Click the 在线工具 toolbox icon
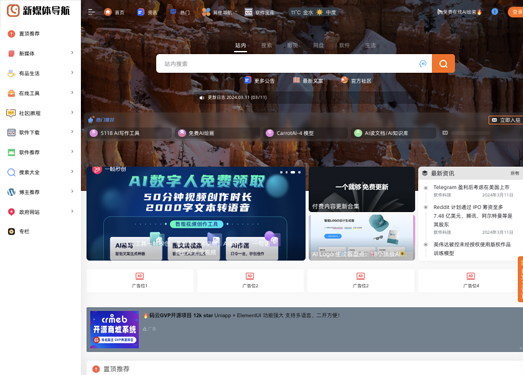This screenshot has width=523, height=375. coord(11,93)
